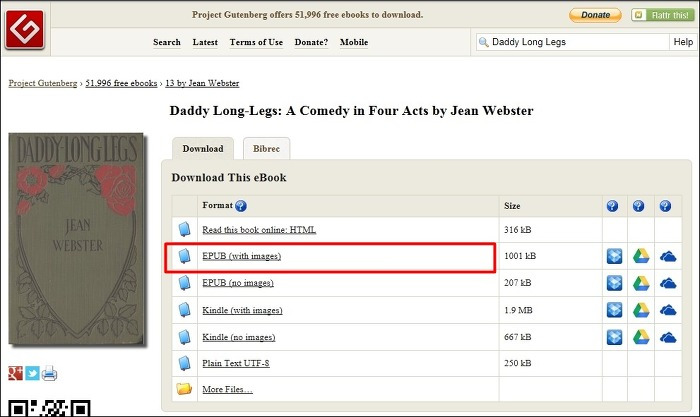Screen dimensions: 700x417
Task: Download Kindle (with images)
Action: [242, 310]
